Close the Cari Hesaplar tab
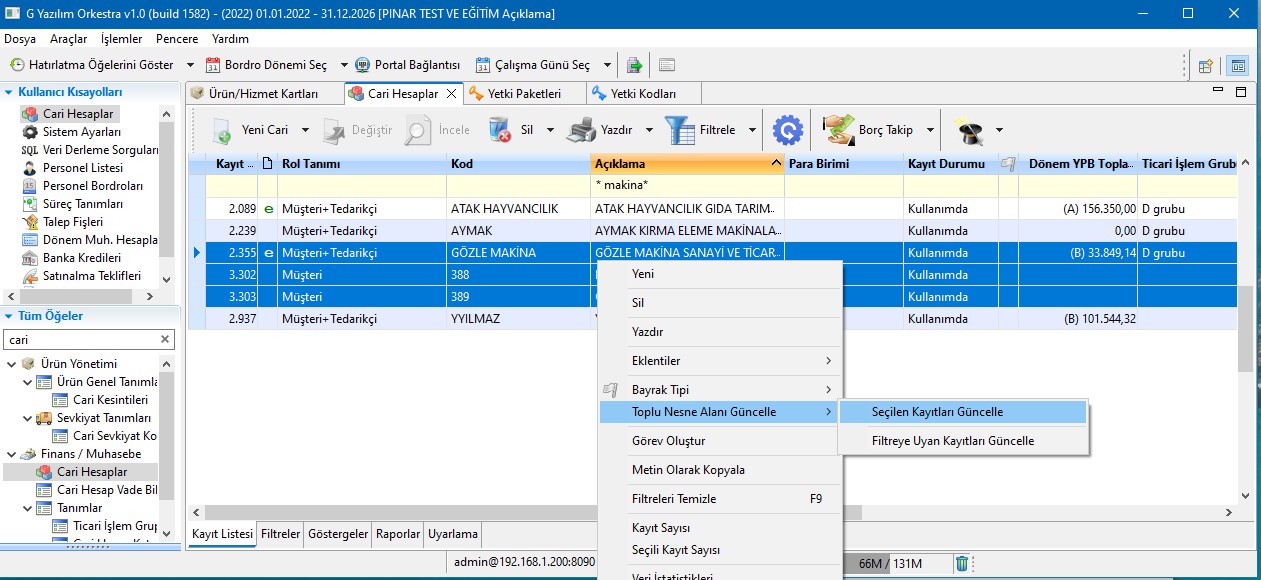Viewport: 1261px width, 580px height. pos(451,94)
